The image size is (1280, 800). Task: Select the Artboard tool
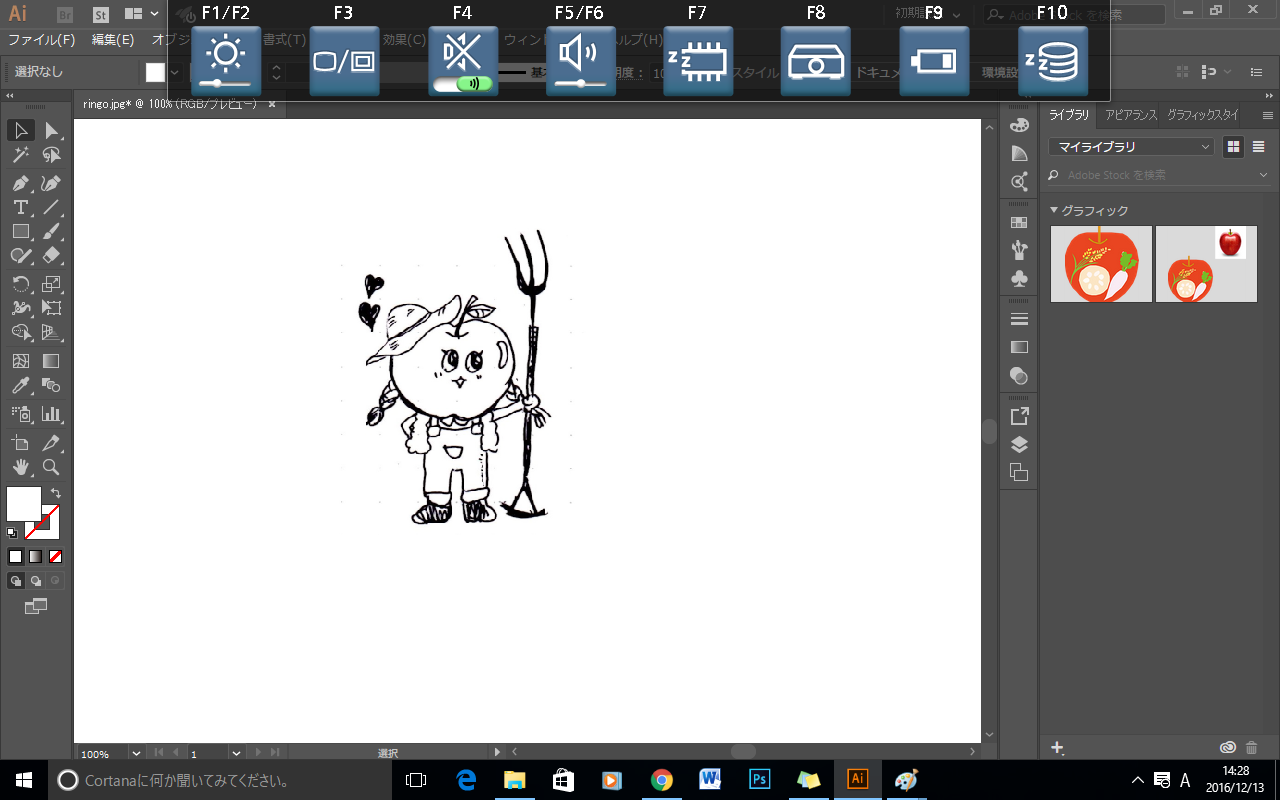pyautogui.click(x=20, y=442)
